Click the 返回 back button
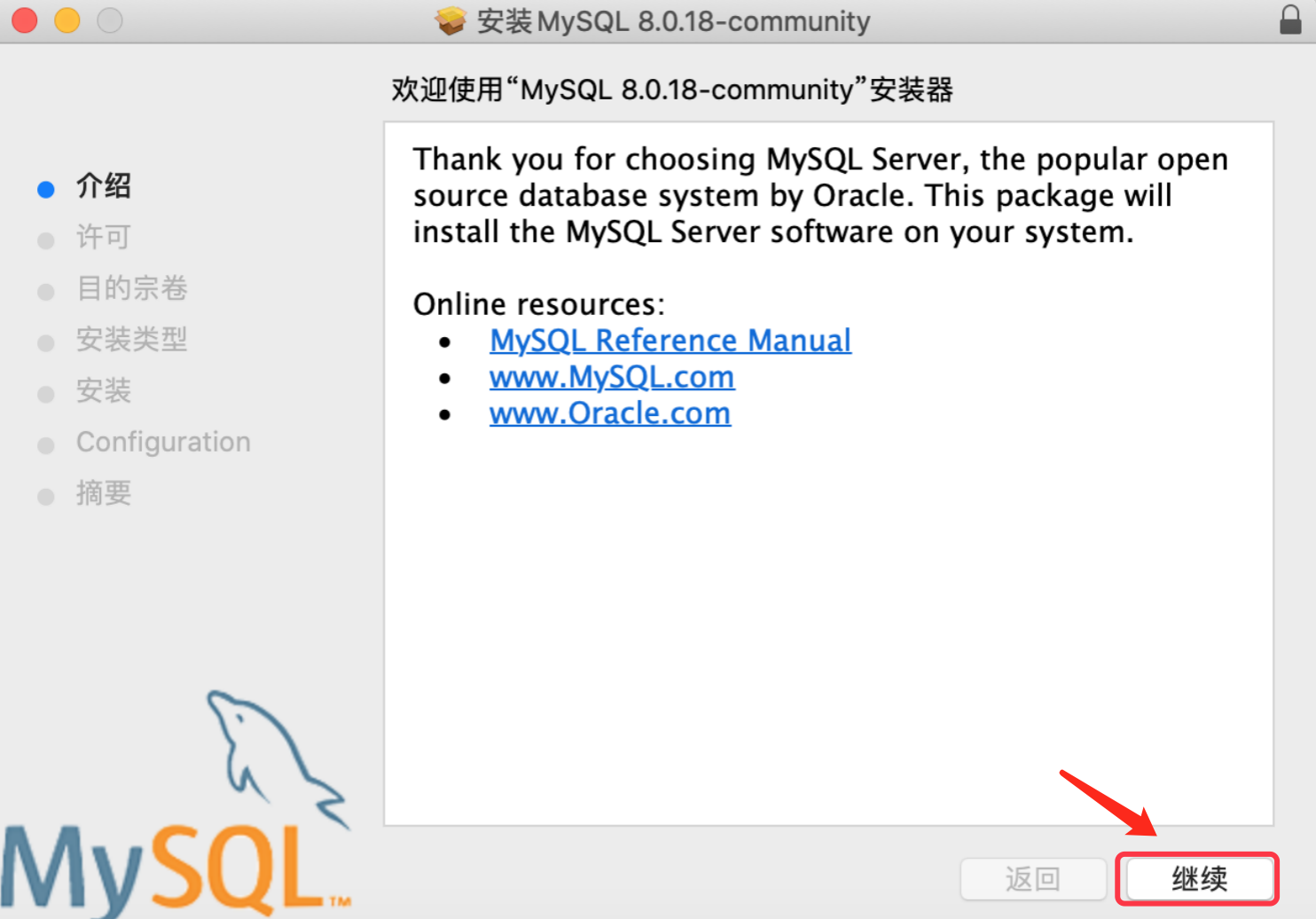The height and width of the screenshot is (919, 1316). (1033, 879)
